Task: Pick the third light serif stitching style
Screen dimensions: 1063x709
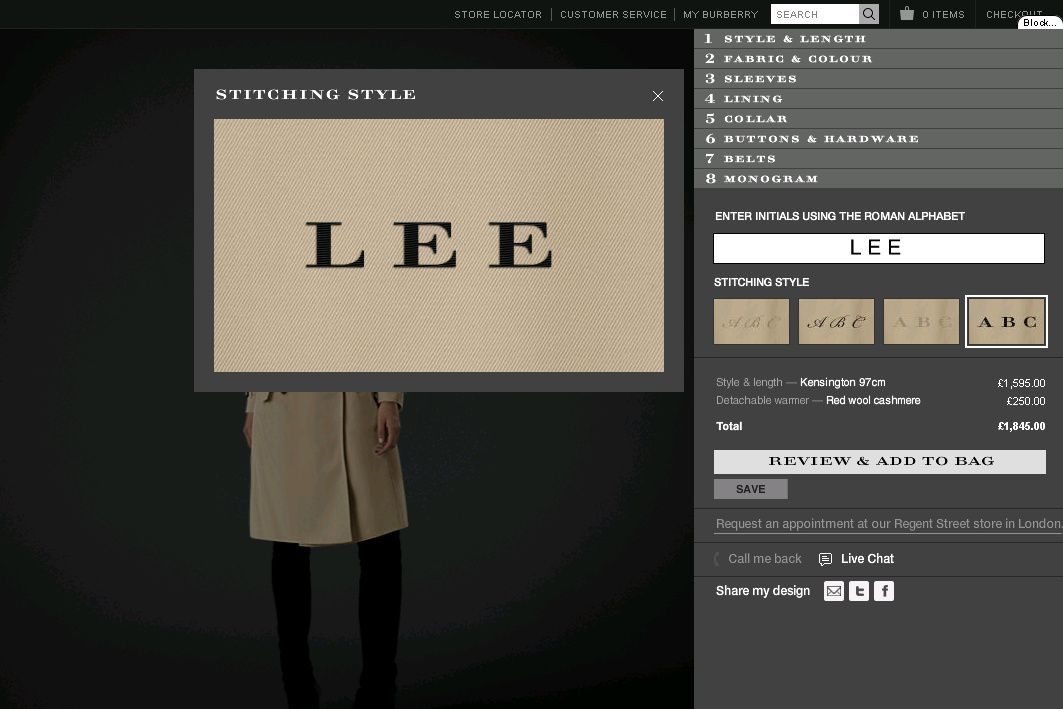Action: (x=921, y=322)
